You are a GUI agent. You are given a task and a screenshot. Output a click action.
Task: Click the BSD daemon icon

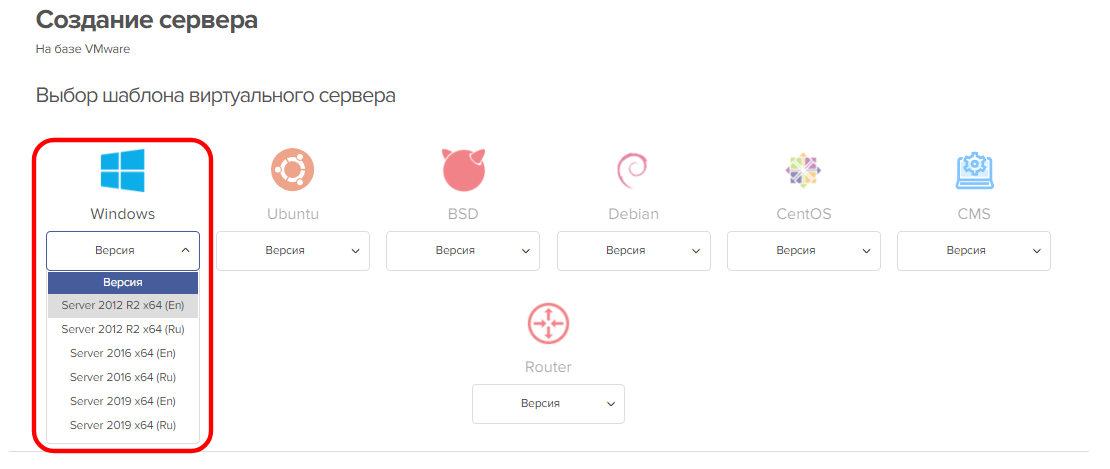tap(463, 170)
